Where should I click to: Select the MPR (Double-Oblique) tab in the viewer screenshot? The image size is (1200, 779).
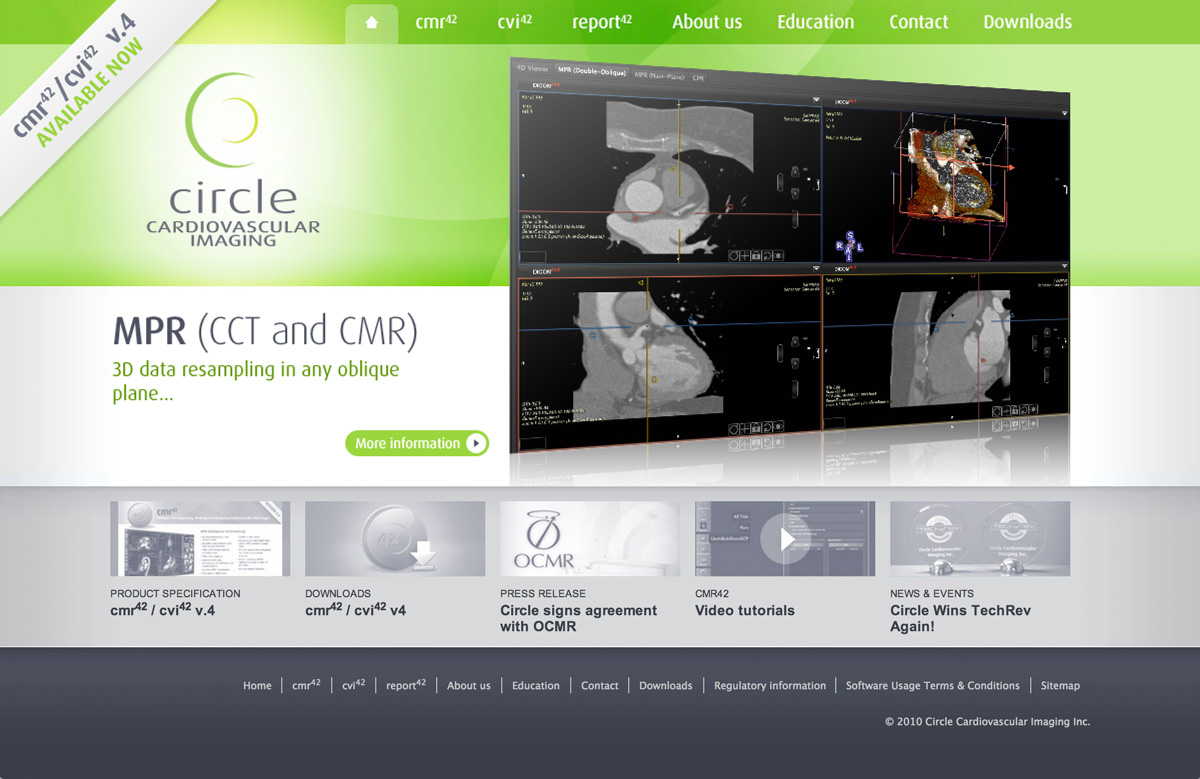point(592,71)
